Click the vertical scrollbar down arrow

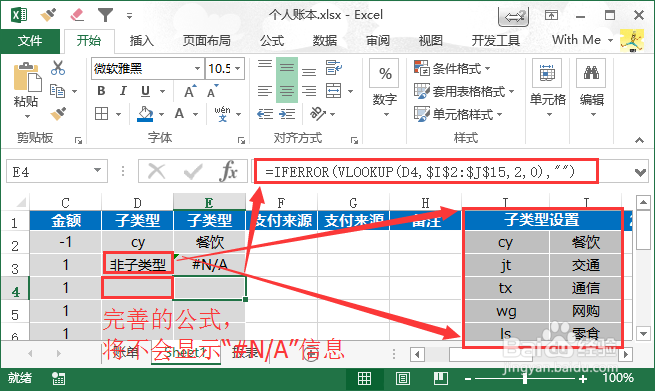[x=643, y=333]
